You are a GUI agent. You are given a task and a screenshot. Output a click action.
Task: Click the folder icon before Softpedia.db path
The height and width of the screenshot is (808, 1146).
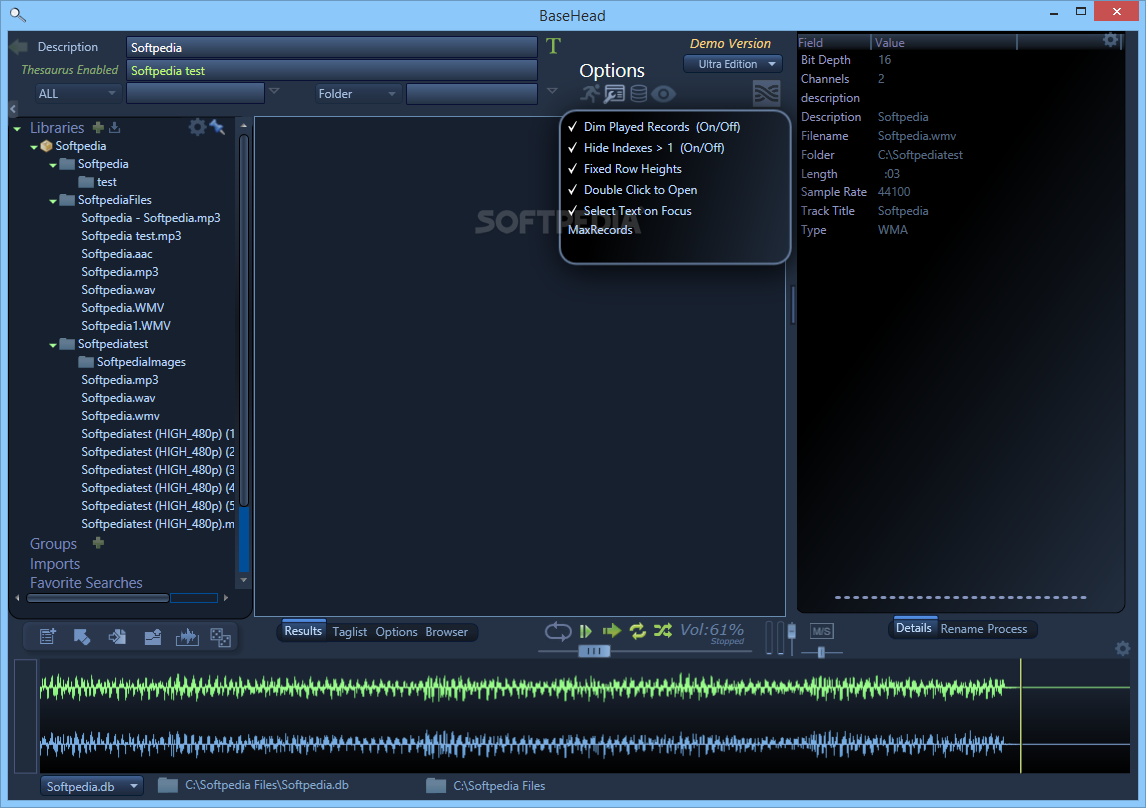coord(168,785)
